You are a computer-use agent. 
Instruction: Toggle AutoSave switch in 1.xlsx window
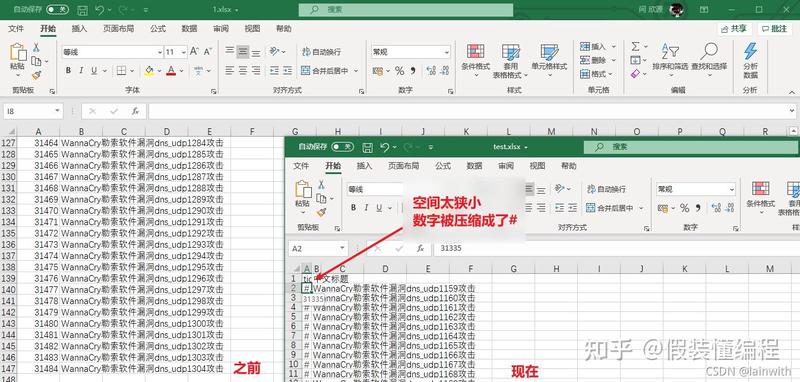tap(57, 10)
